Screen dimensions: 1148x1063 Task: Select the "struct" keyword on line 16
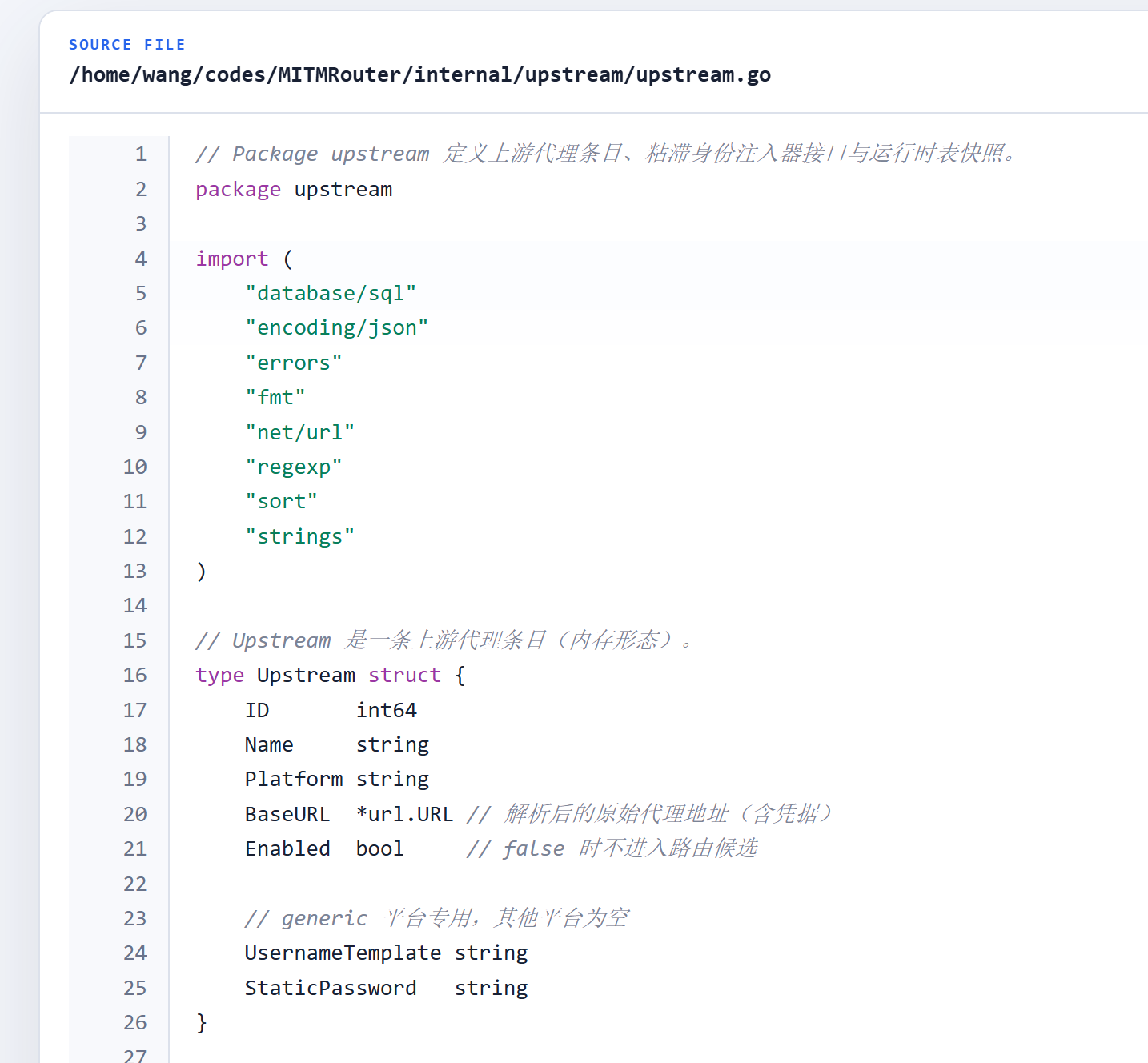coord(404,675)
